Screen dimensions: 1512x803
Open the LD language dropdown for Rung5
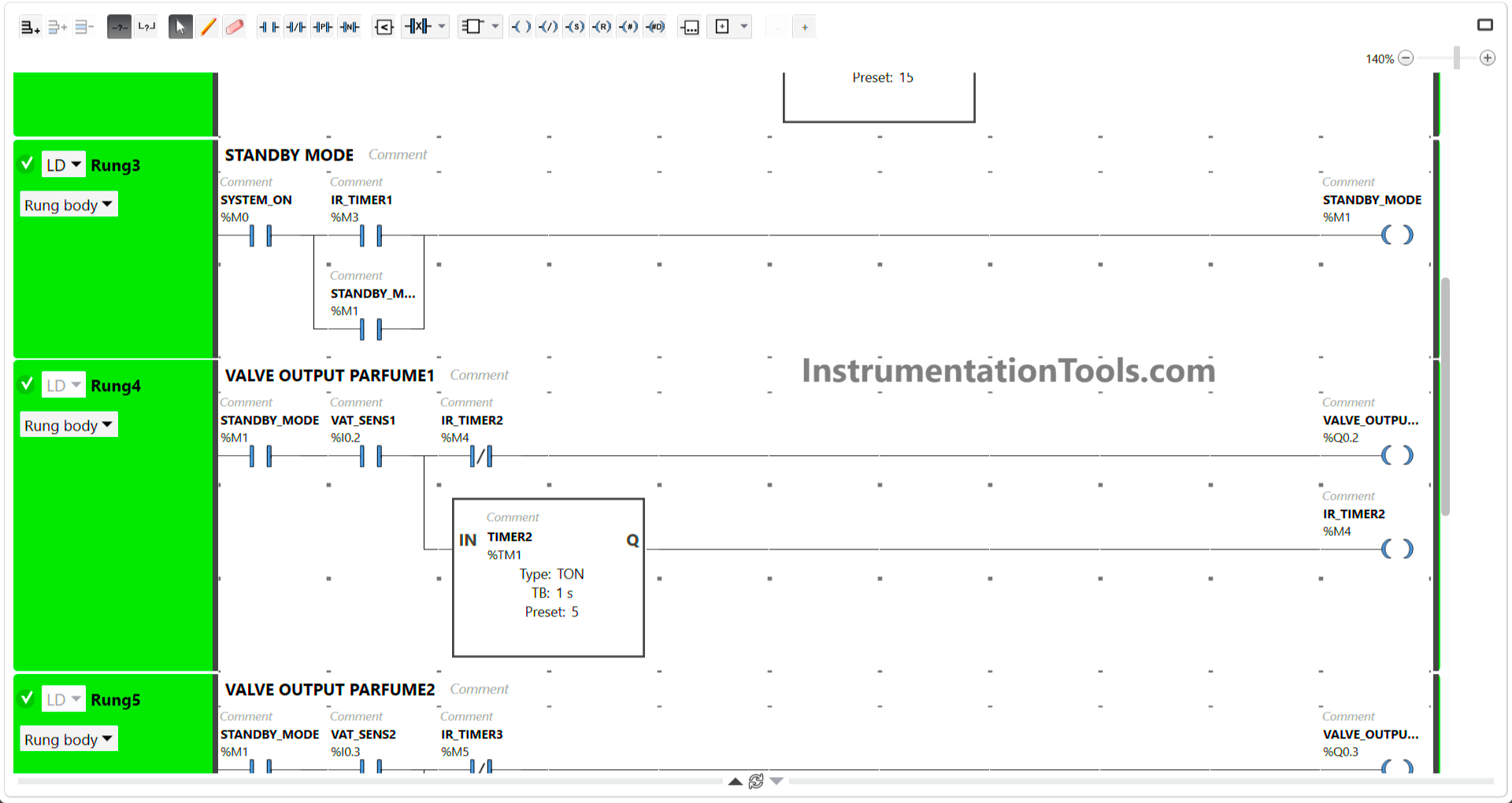[x=63, y=699]
